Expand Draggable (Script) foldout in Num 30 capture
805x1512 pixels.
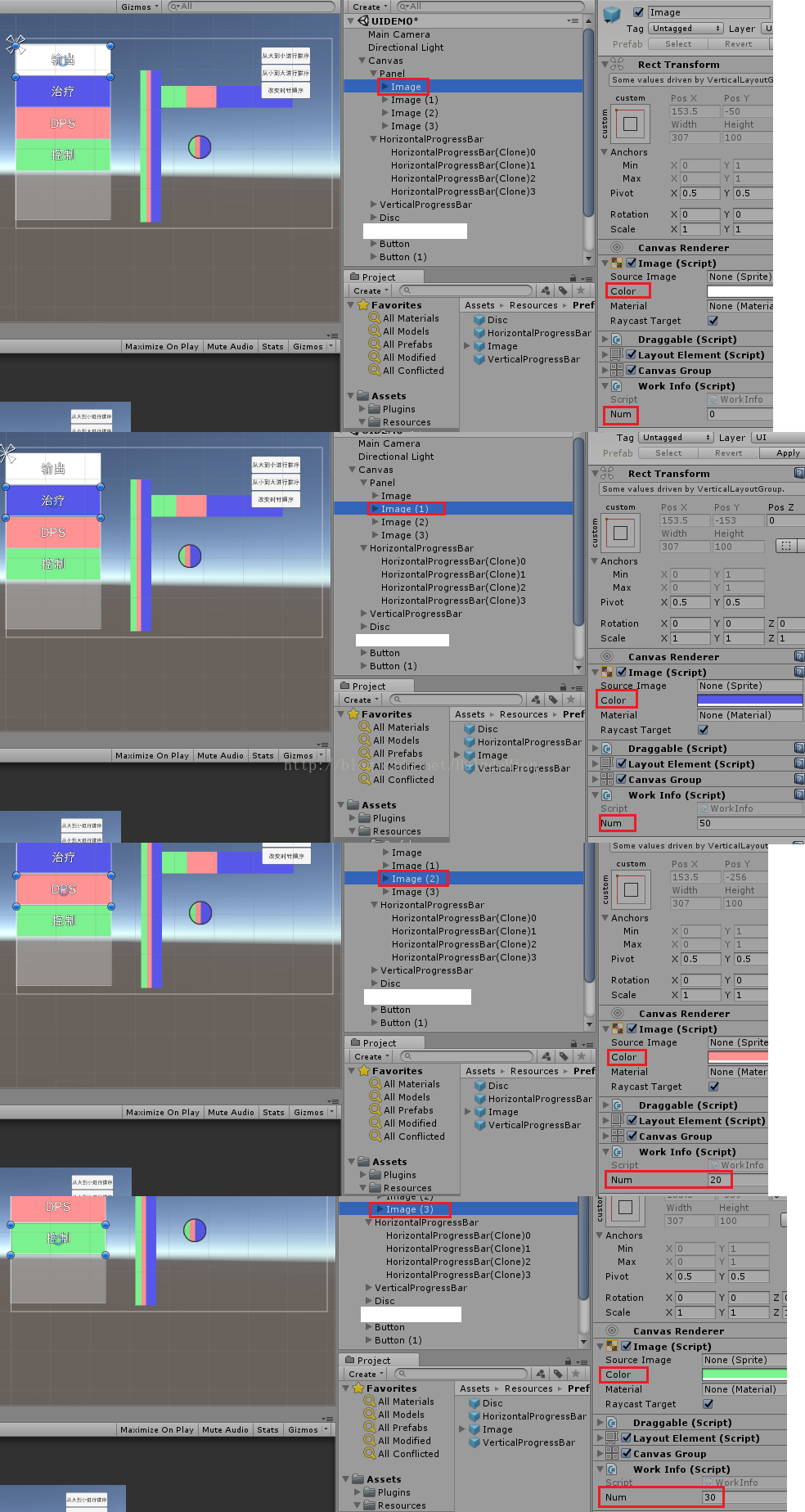600,1423
